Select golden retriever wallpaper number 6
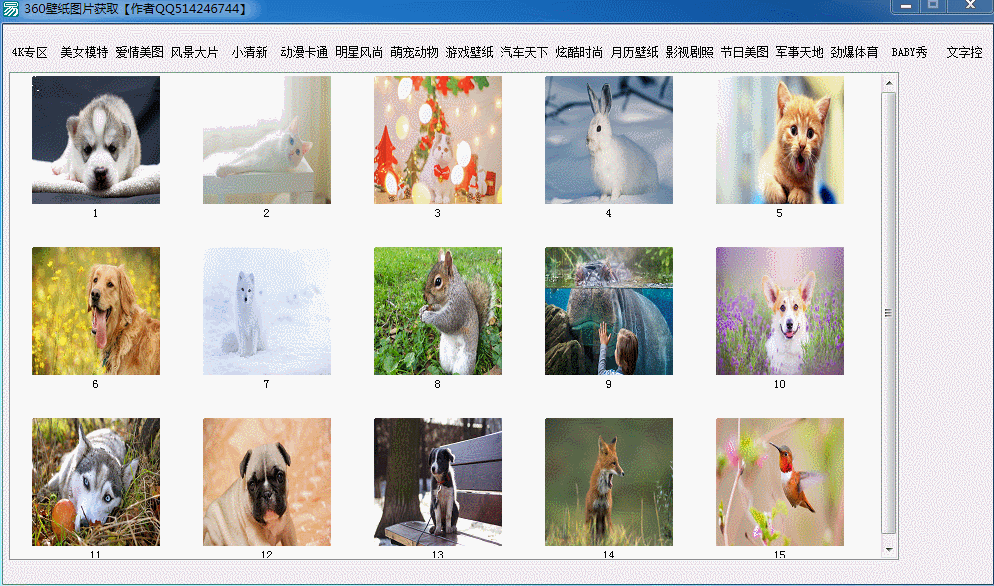This screenshot has width=994, height=586. click(96, 311)
